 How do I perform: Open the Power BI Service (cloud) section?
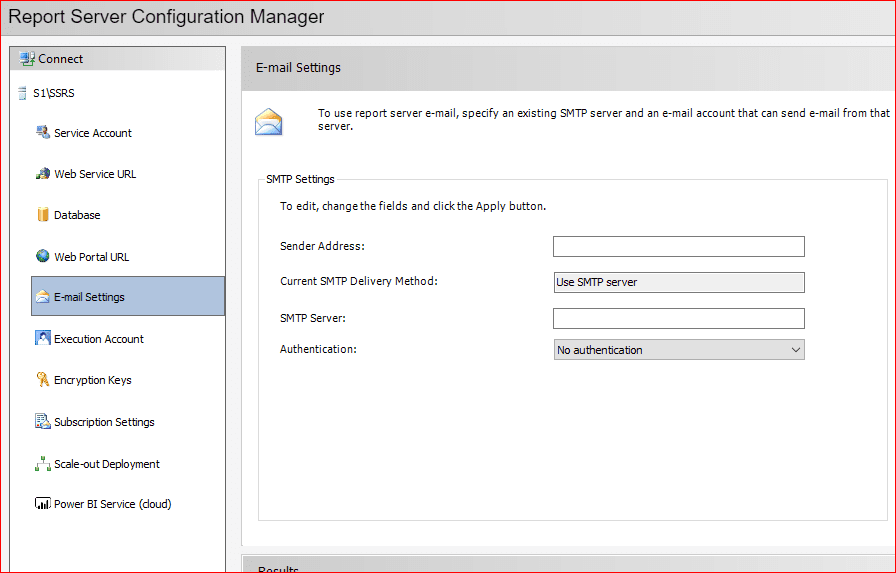pos(112,504)
